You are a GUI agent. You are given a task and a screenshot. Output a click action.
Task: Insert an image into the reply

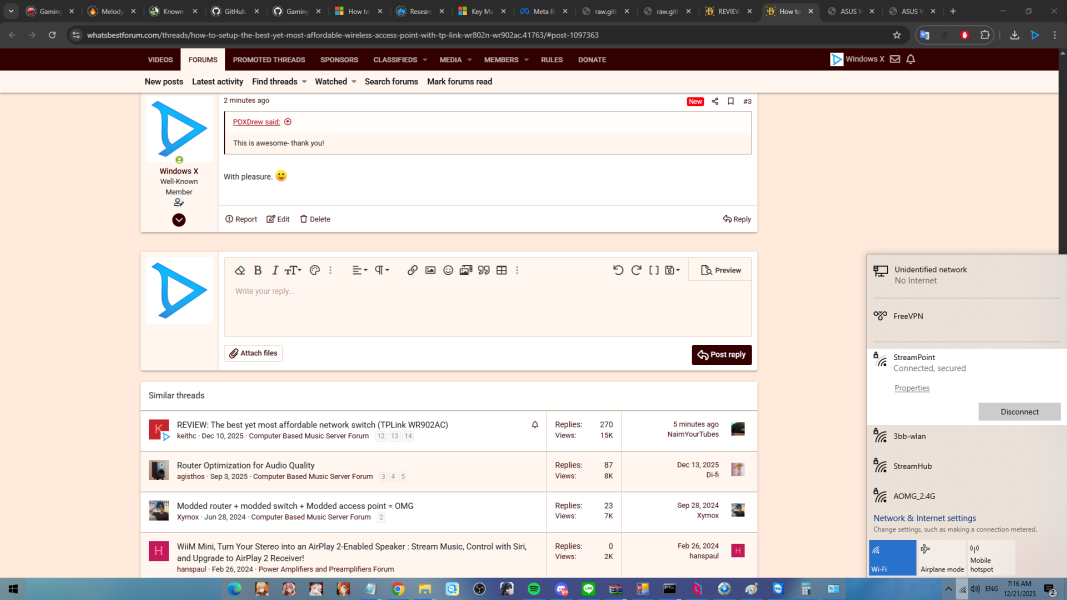[x=430, y=270]
